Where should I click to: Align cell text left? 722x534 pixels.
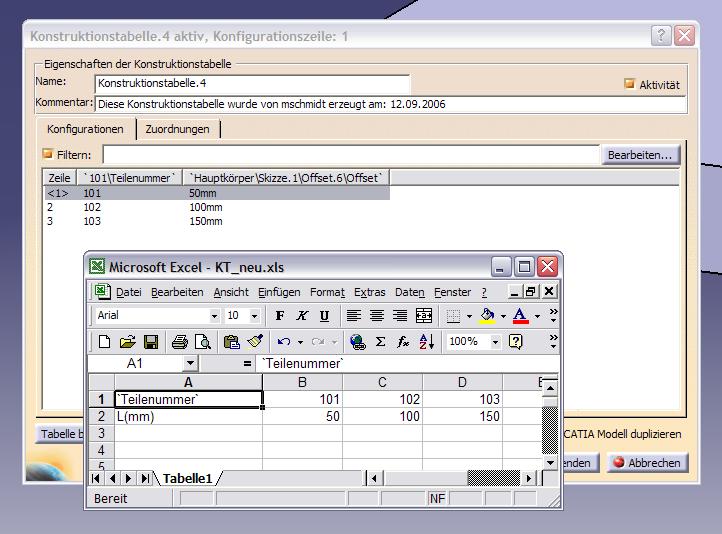354,316
